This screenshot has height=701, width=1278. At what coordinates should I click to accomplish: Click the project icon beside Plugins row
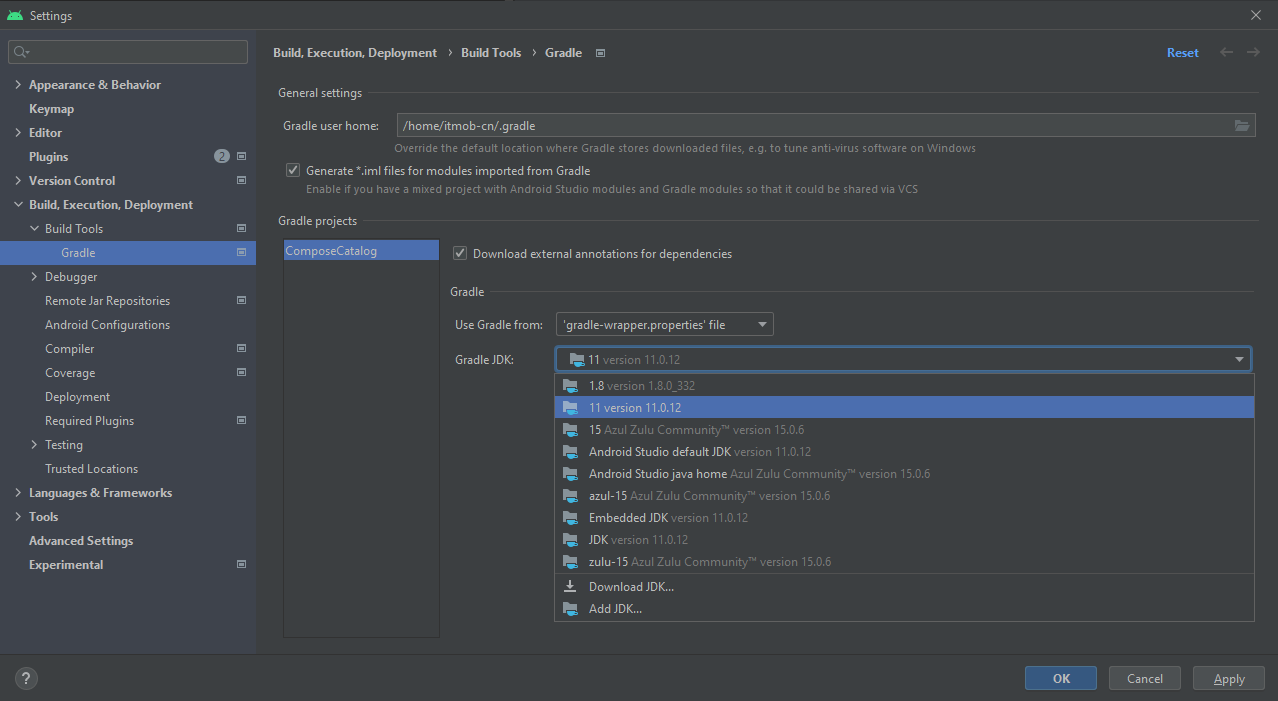coord(241,157)
